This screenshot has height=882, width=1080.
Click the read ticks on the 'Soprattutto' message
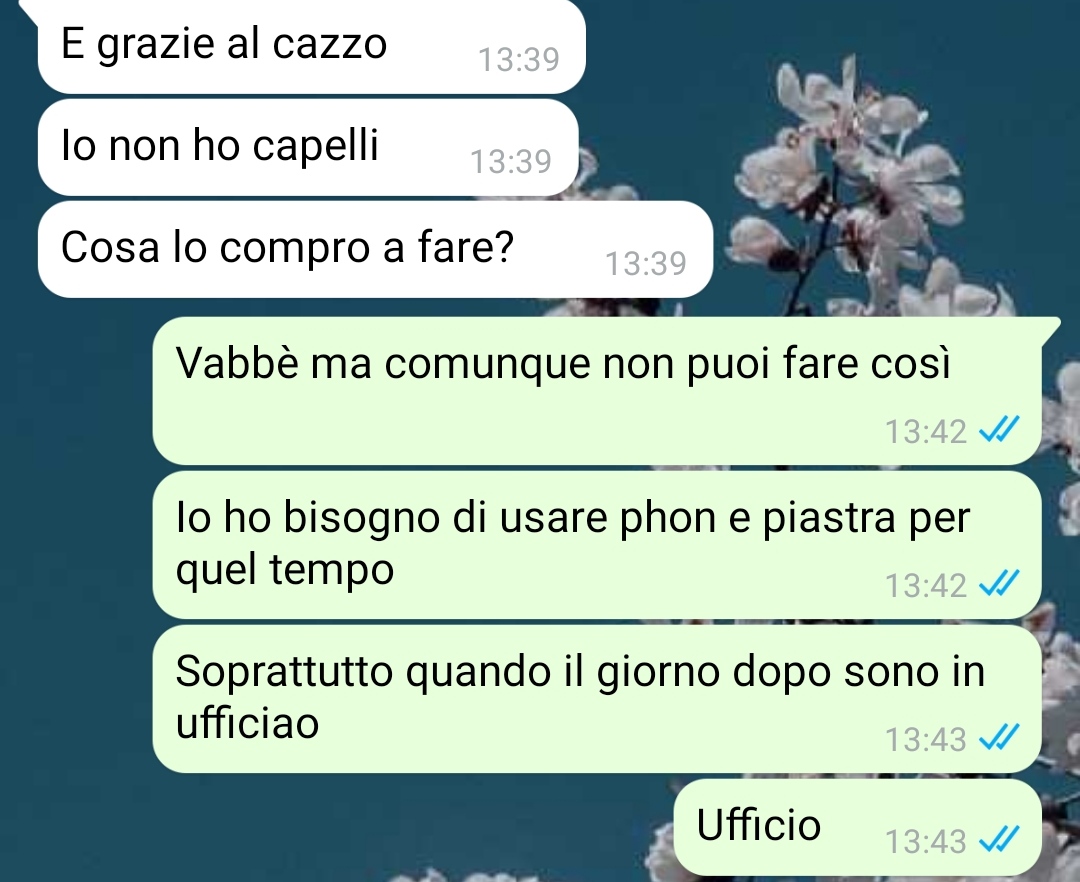[x=999, y=739]
